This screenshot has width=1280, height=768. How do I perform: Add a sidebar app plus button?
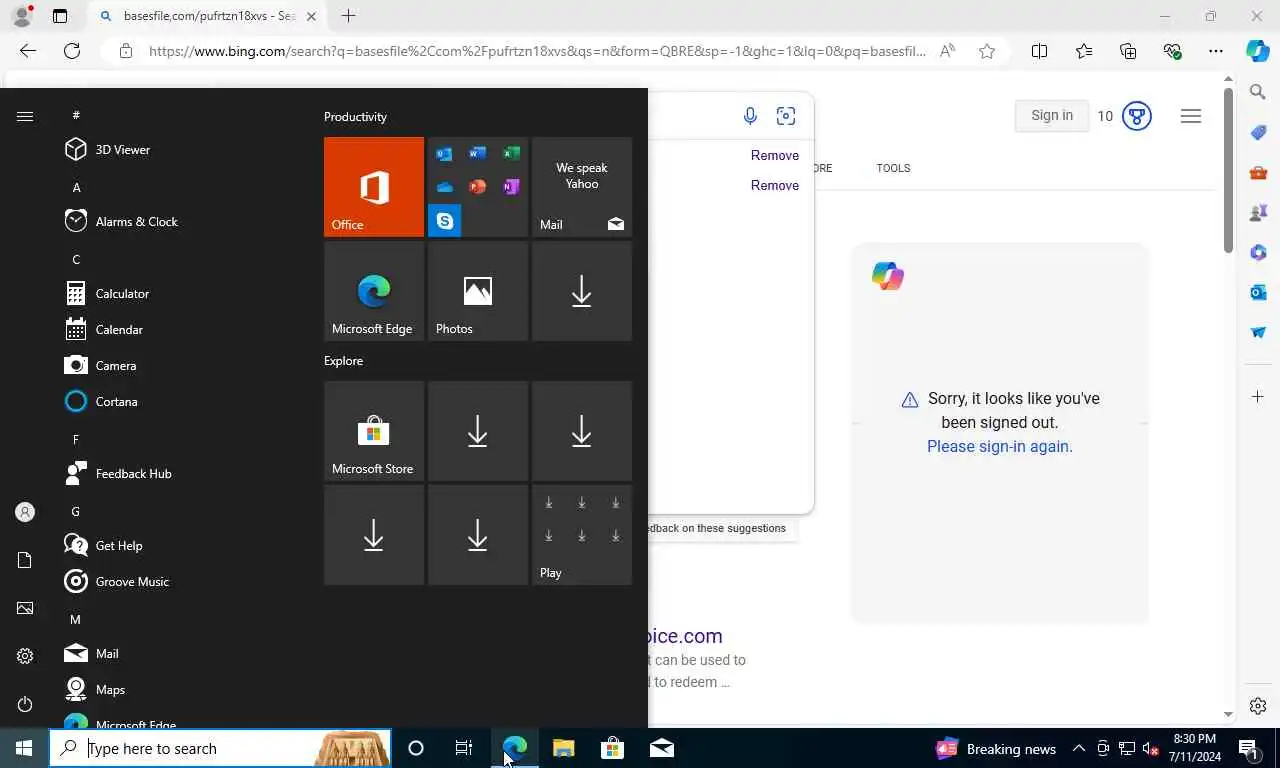[x=1258, y=397]
